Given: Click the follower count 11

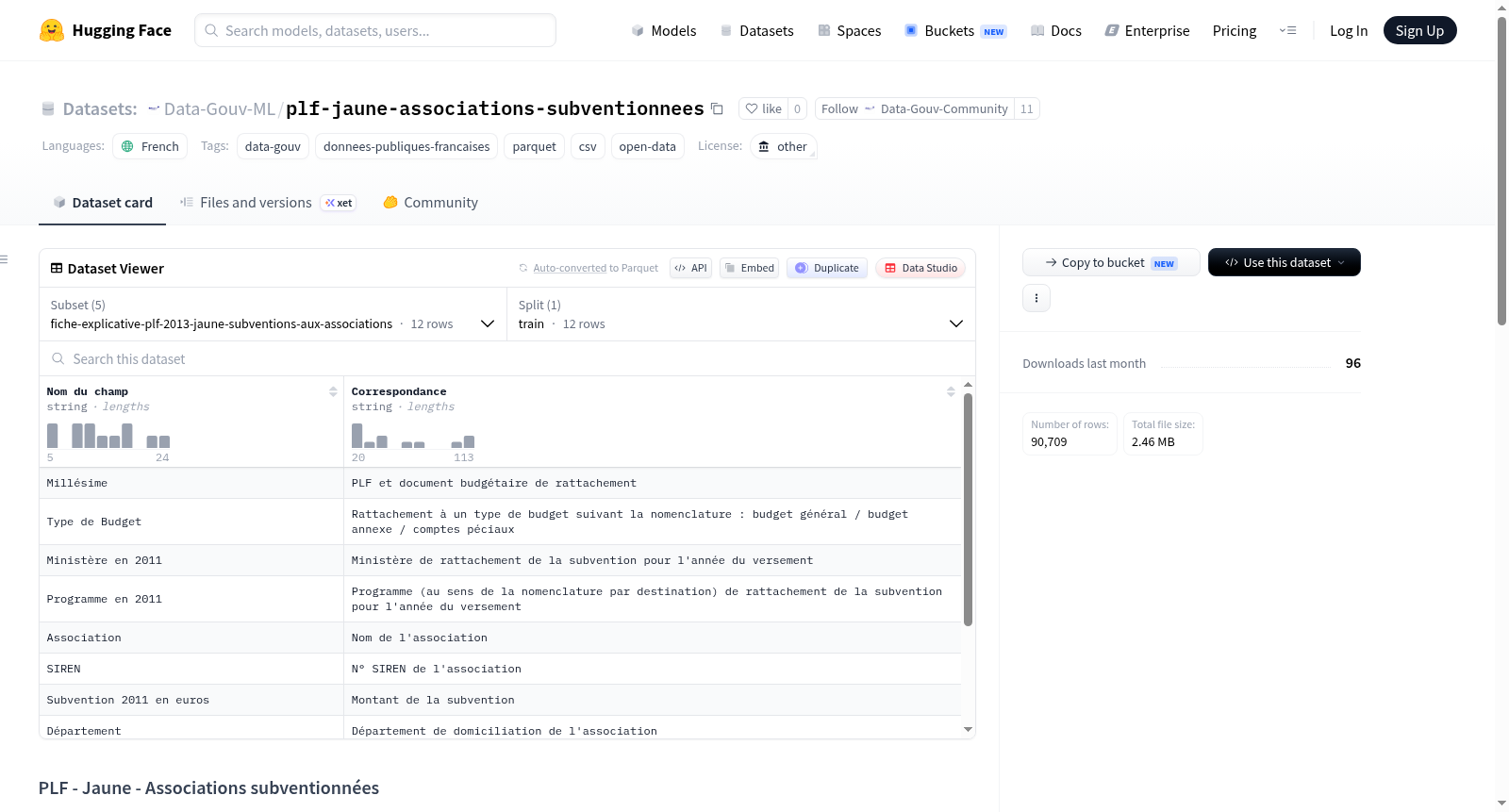Looking at the screenshot, I should pos(1027,108).
